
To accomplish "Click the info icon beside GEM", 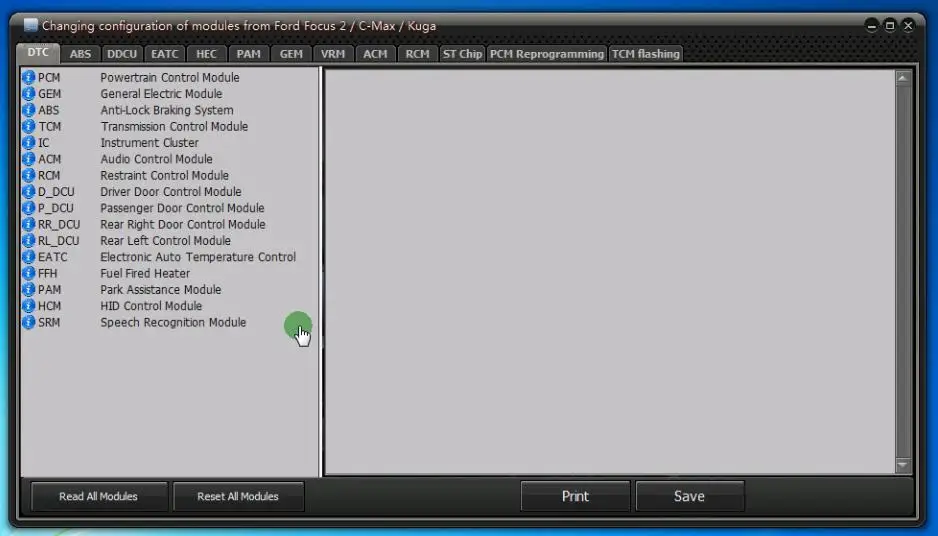I will click(28, 93).
